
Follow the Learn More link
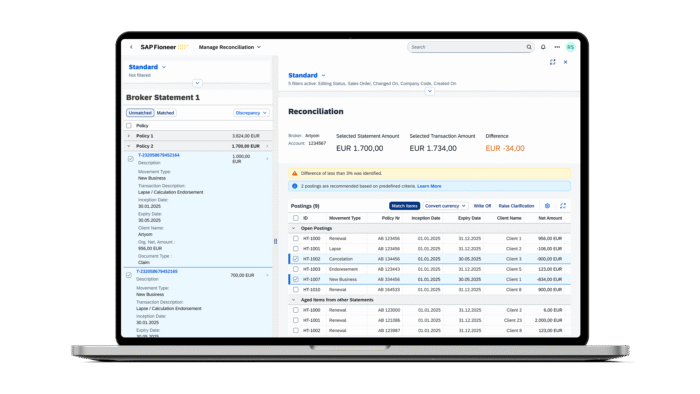click(x=429, y=186)
